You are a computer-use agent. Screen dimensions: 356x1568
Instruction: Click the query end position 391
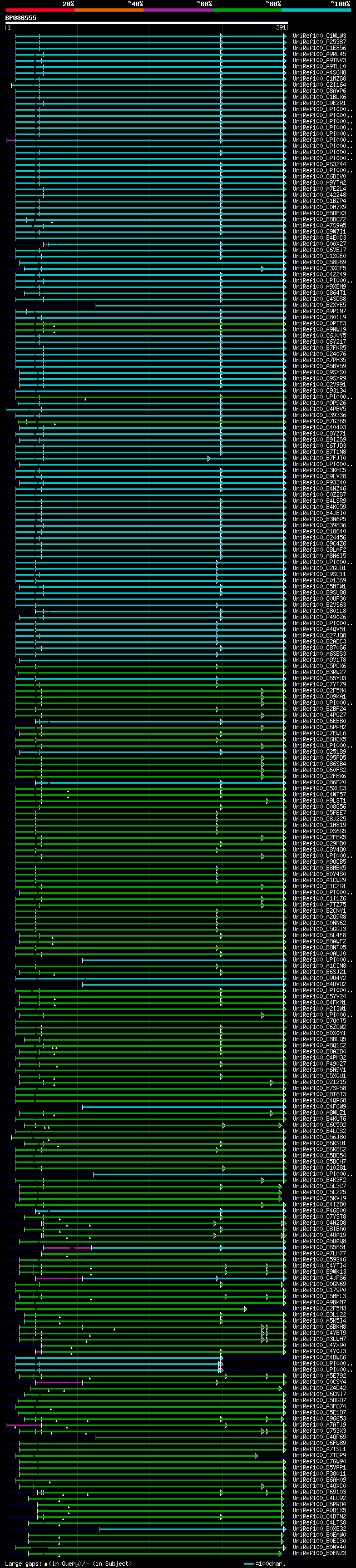(280, 27)
